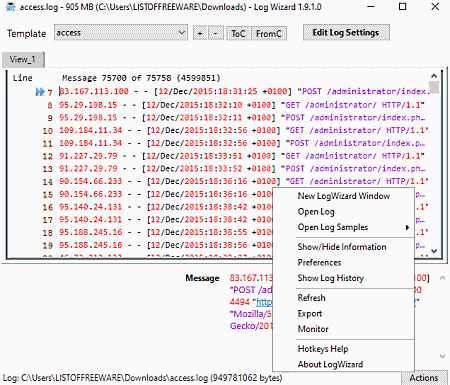Image resolution: width=450 pixels, height=385 pixels.
Task: Click the log list scroll up arrow
Action: click(434, 76)
